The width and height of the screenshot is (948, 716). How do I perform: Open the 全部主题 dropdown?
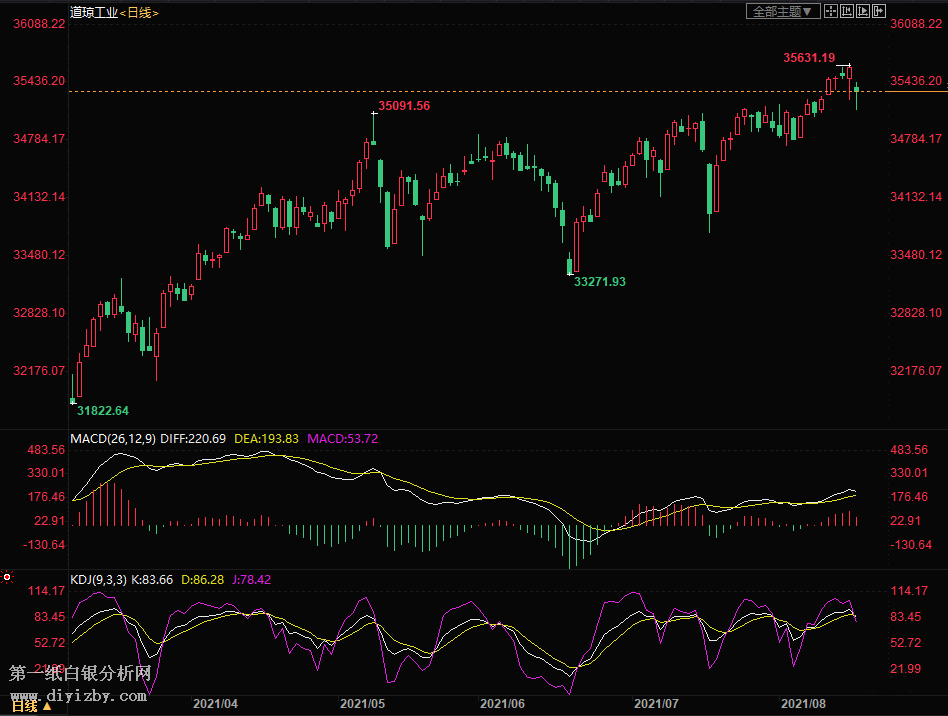[783, 11]
